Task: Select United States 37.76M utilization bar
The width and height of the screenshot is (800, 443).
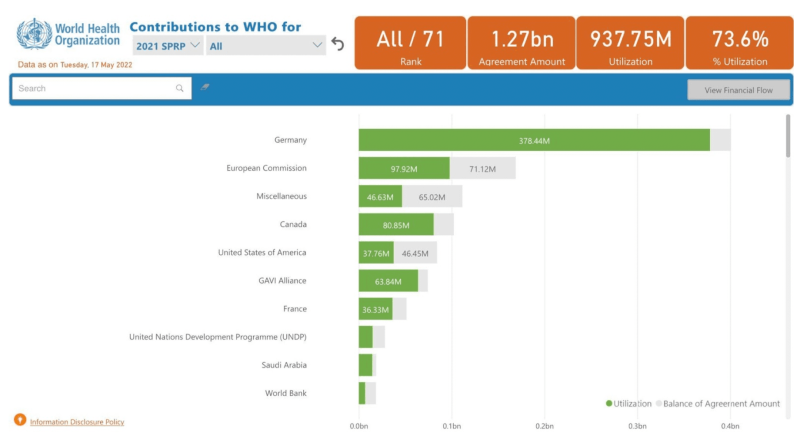Action: 376,253
